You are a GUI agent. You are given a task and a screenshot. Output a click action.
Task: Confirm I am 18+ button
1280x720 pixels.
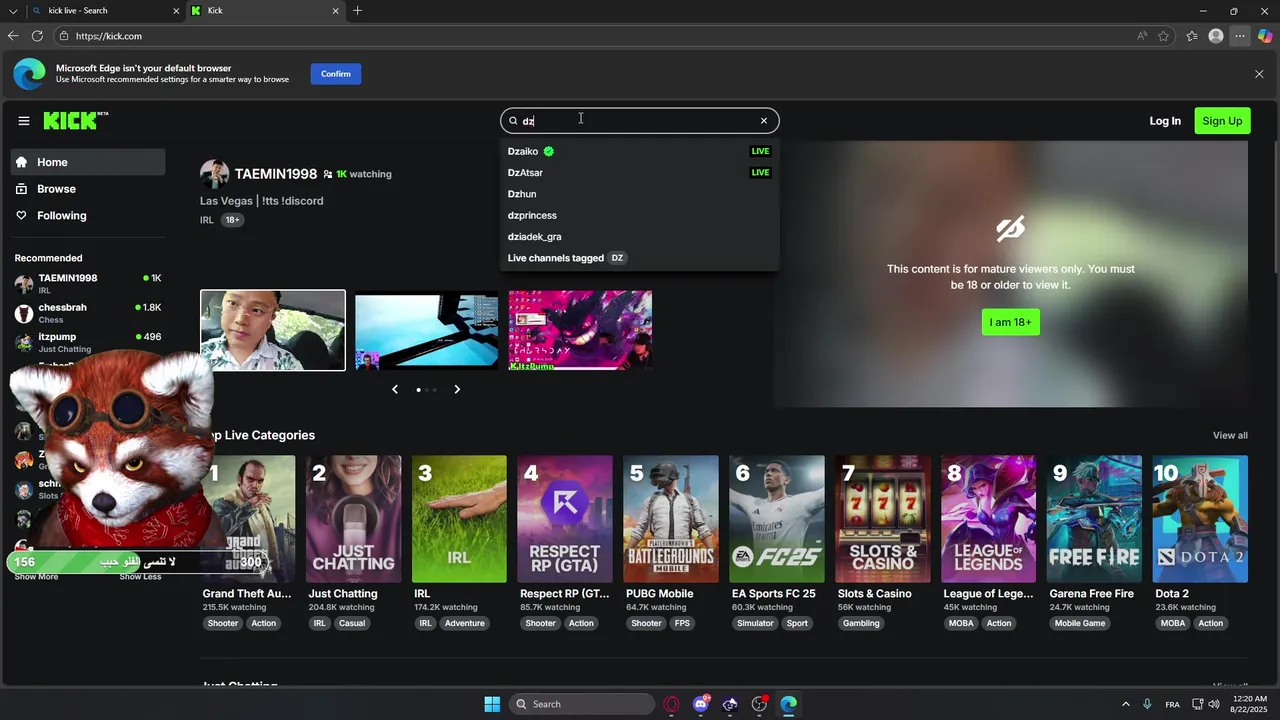(1010, 322)
